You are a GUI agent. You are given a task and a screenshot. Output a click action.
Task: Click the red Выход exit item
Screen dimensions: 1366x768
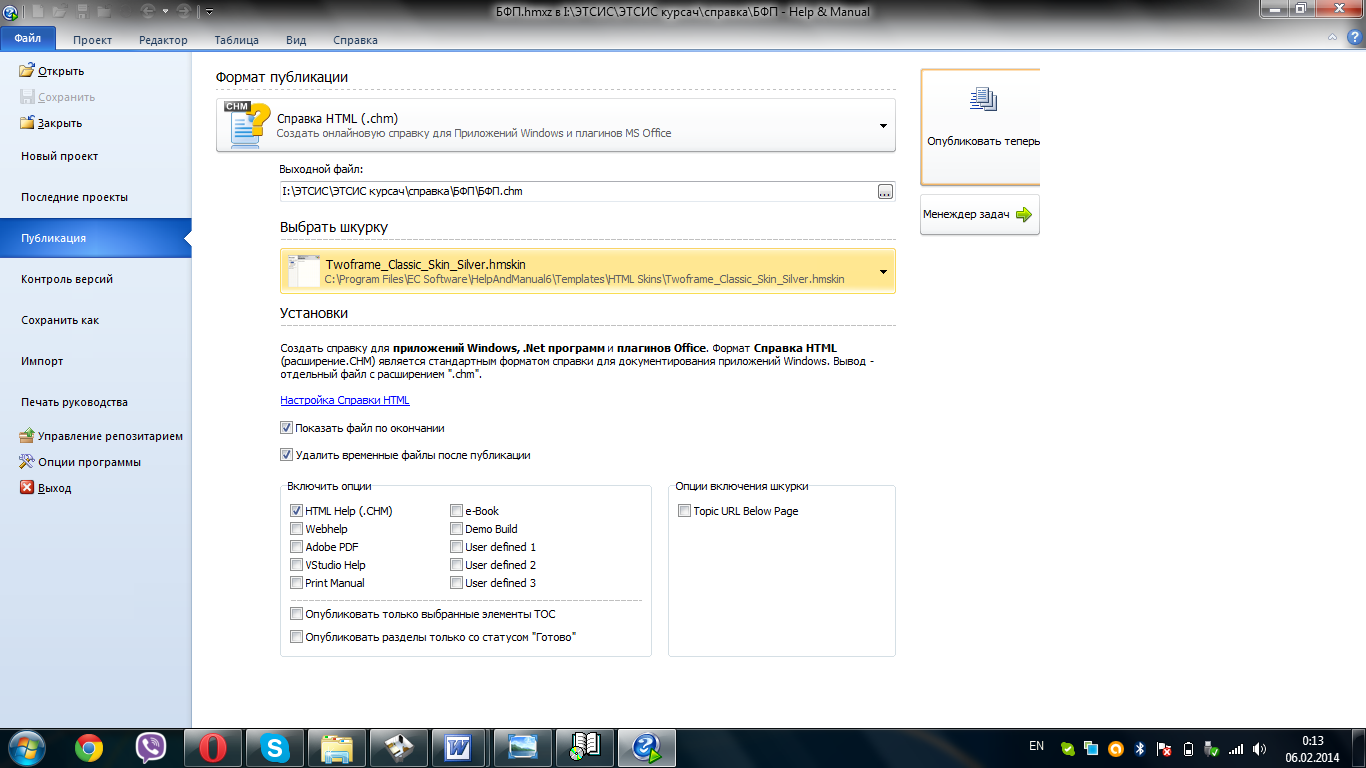click(46, 488)
